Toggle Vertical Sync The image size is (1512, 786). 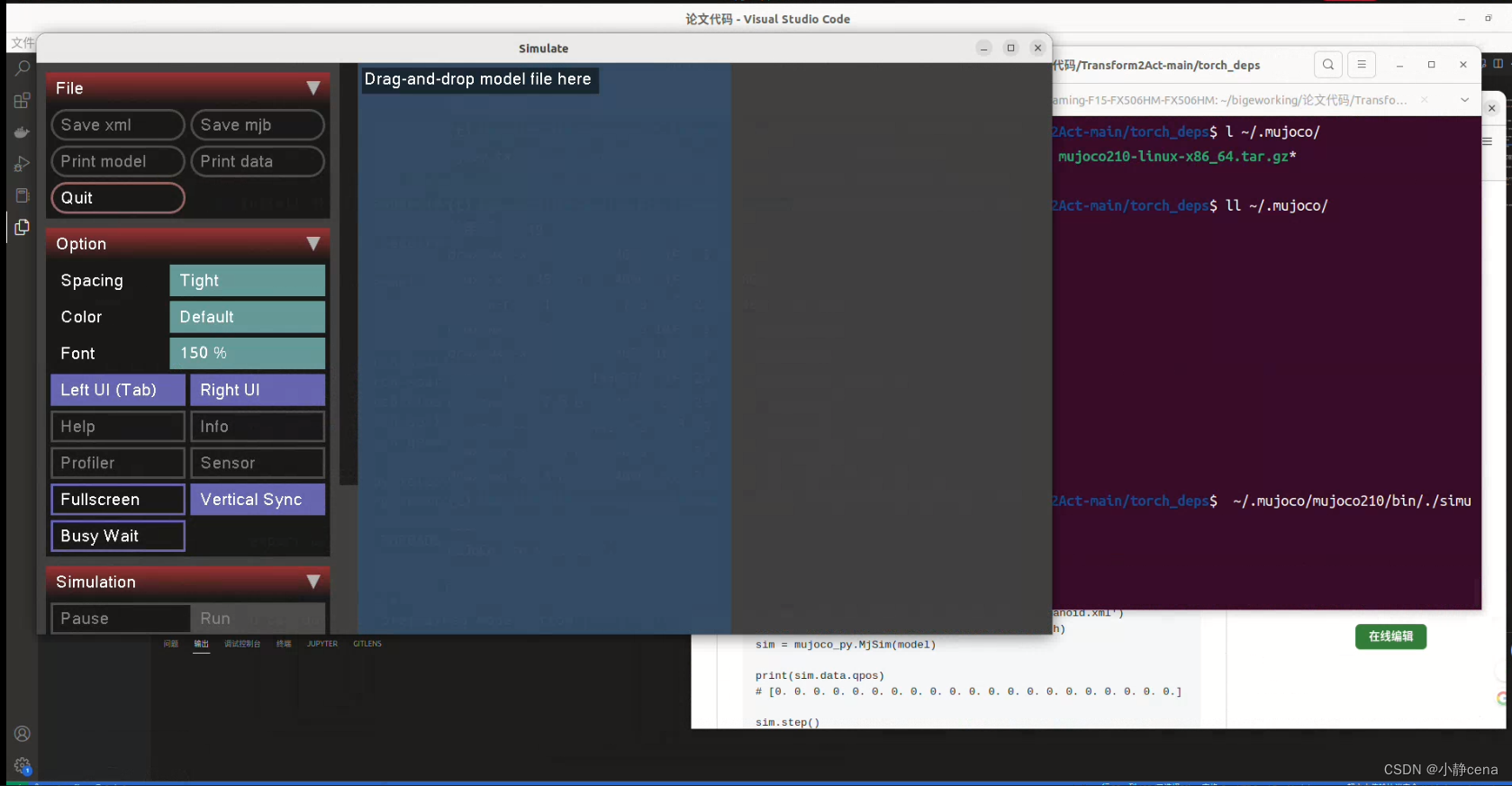(258, 500)
